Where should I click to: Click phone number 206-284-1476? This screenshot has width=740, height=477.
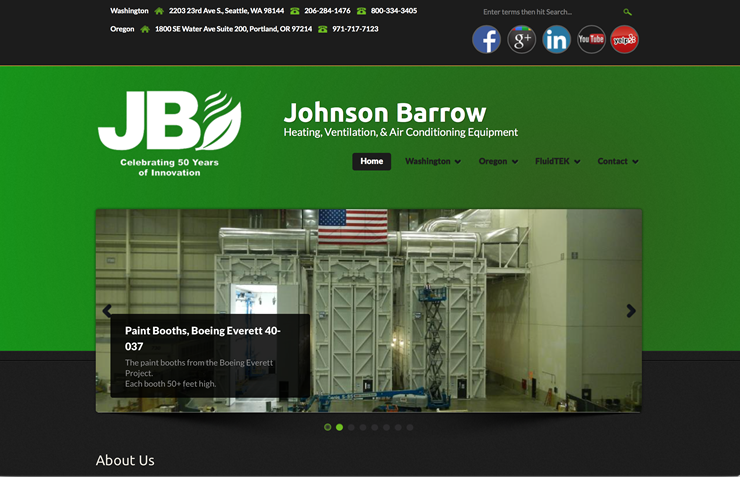328,11
